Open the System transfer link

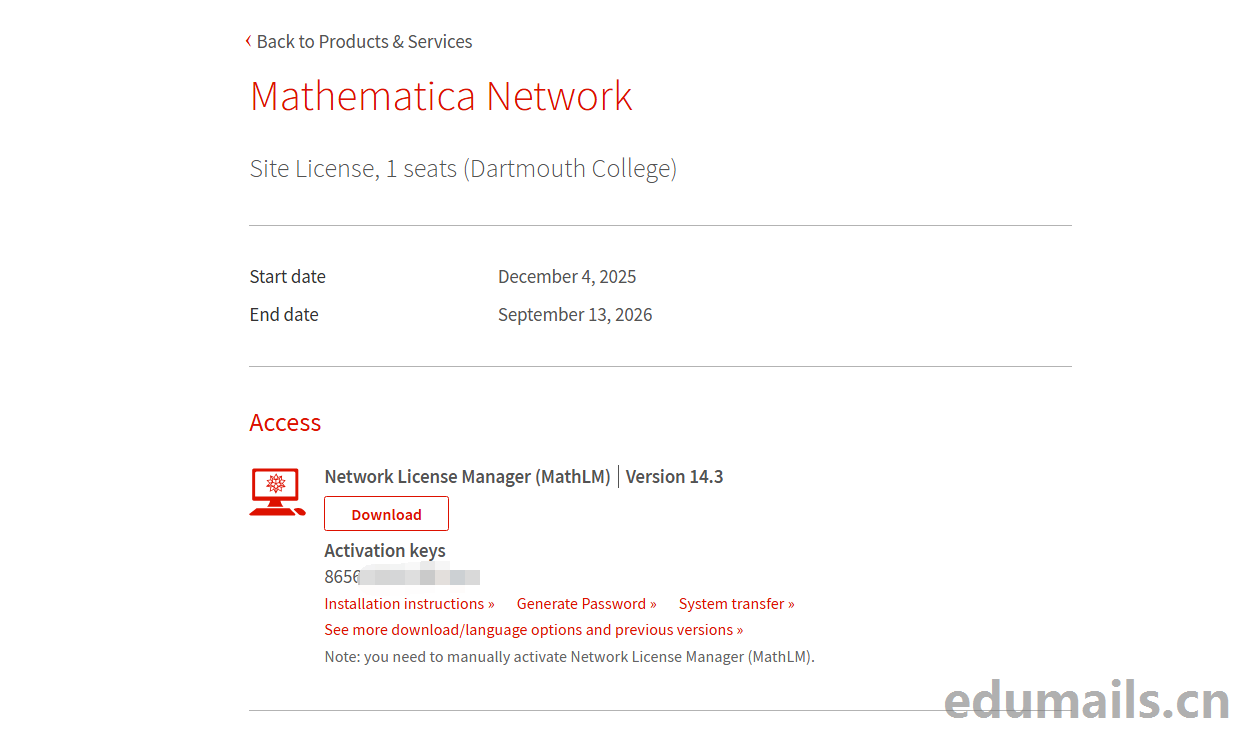(x=736, y=604)
